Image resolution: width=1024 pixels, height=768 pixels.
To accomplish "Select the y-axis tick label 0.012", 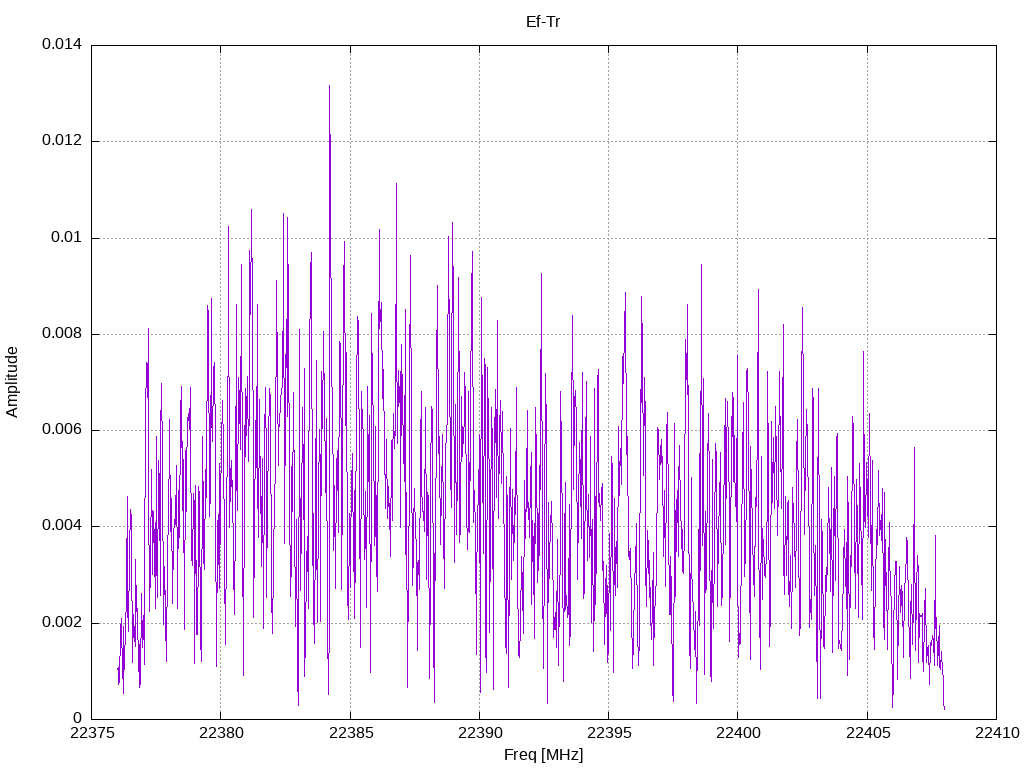I will pyautogui.click(x=62, y=140).
